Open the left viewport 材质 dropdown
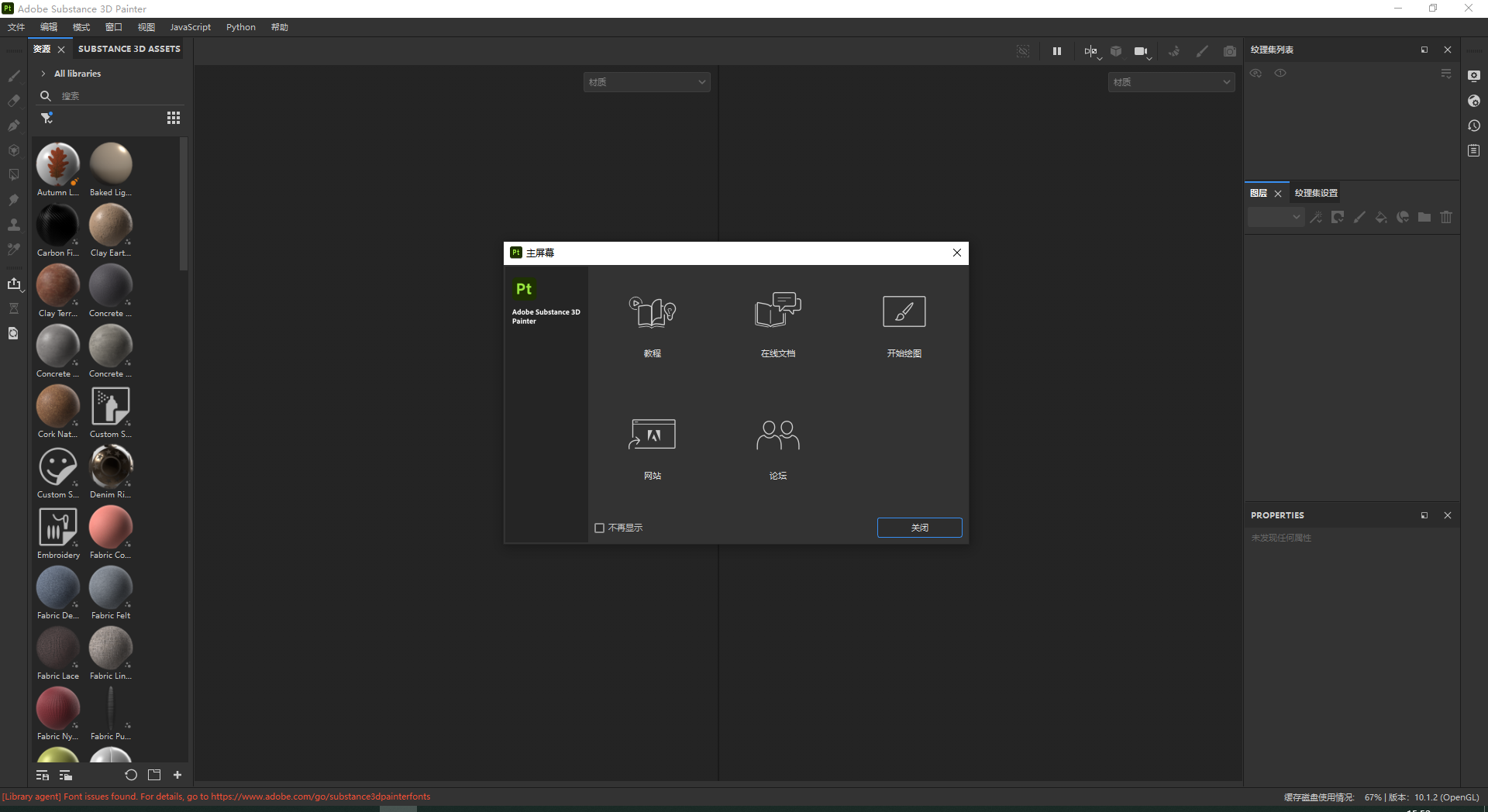Viewport: 1488px width, 812px height. 646,82
